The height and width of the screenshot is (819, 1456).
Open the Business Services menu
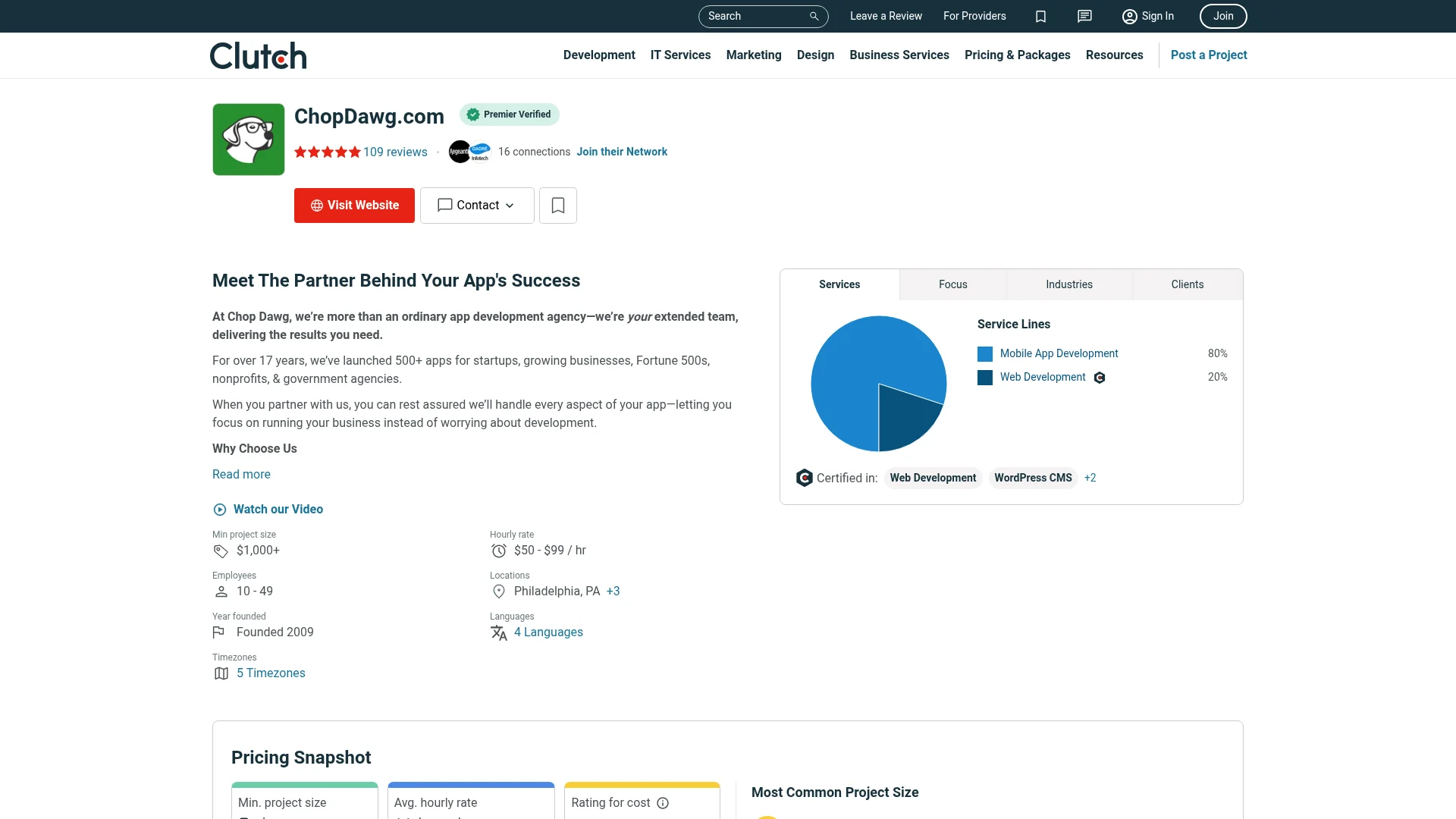pyautogui.click(x=899, y=55)
